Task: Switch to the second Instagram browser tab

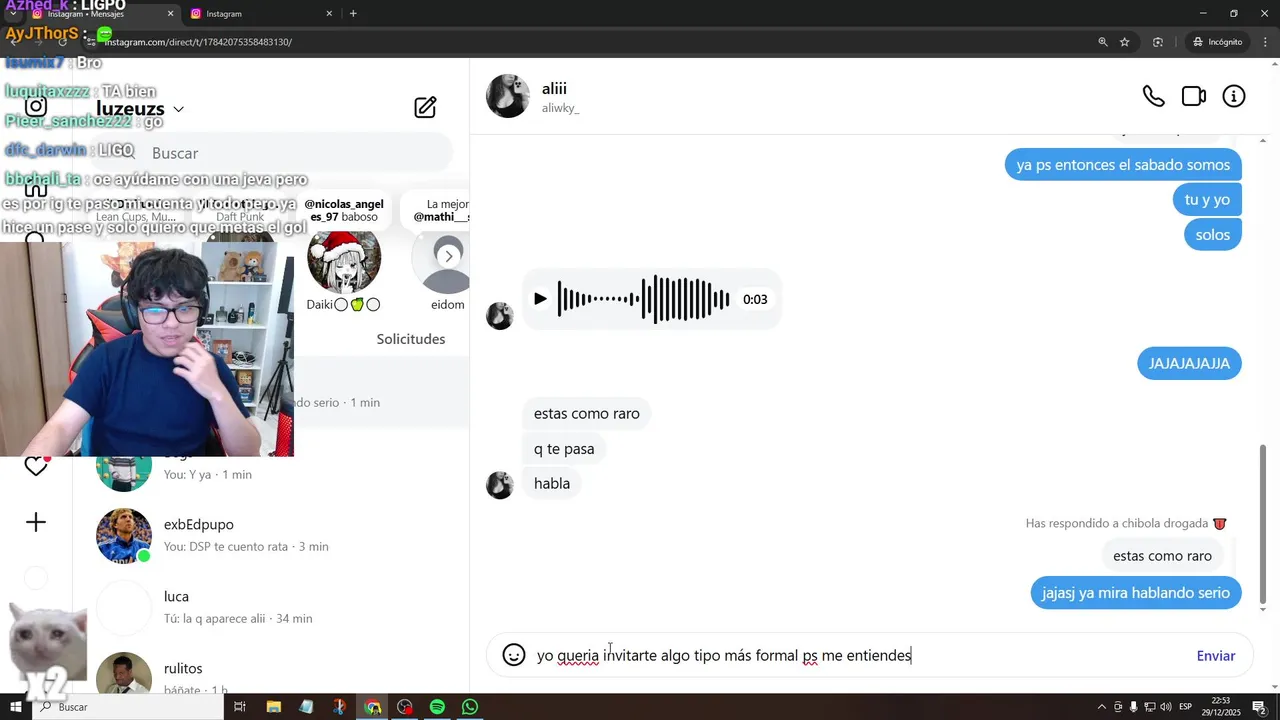Action: [262, 14]
